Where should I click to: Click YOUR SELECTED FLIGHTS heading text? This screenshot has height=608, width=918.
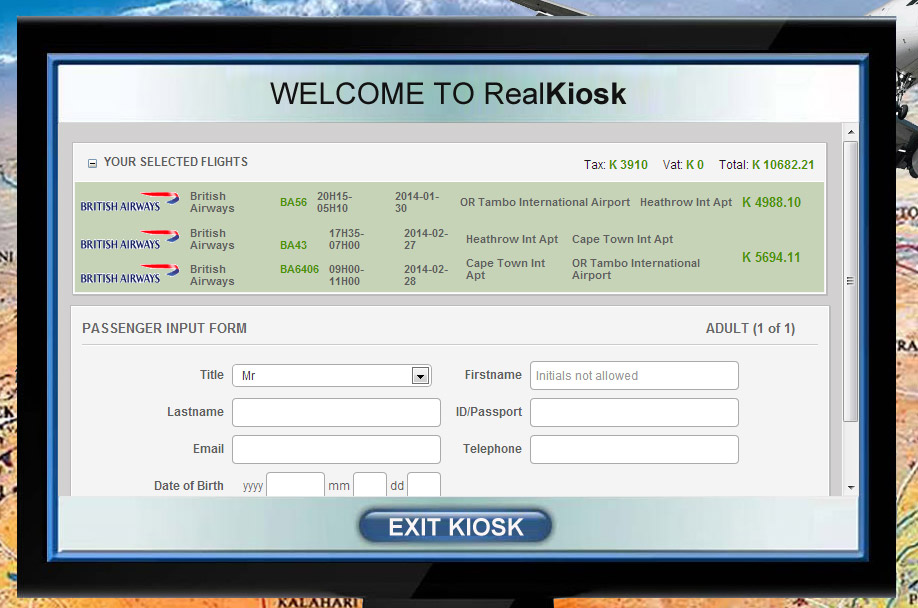pyautogui.click(x=176, y=162)
